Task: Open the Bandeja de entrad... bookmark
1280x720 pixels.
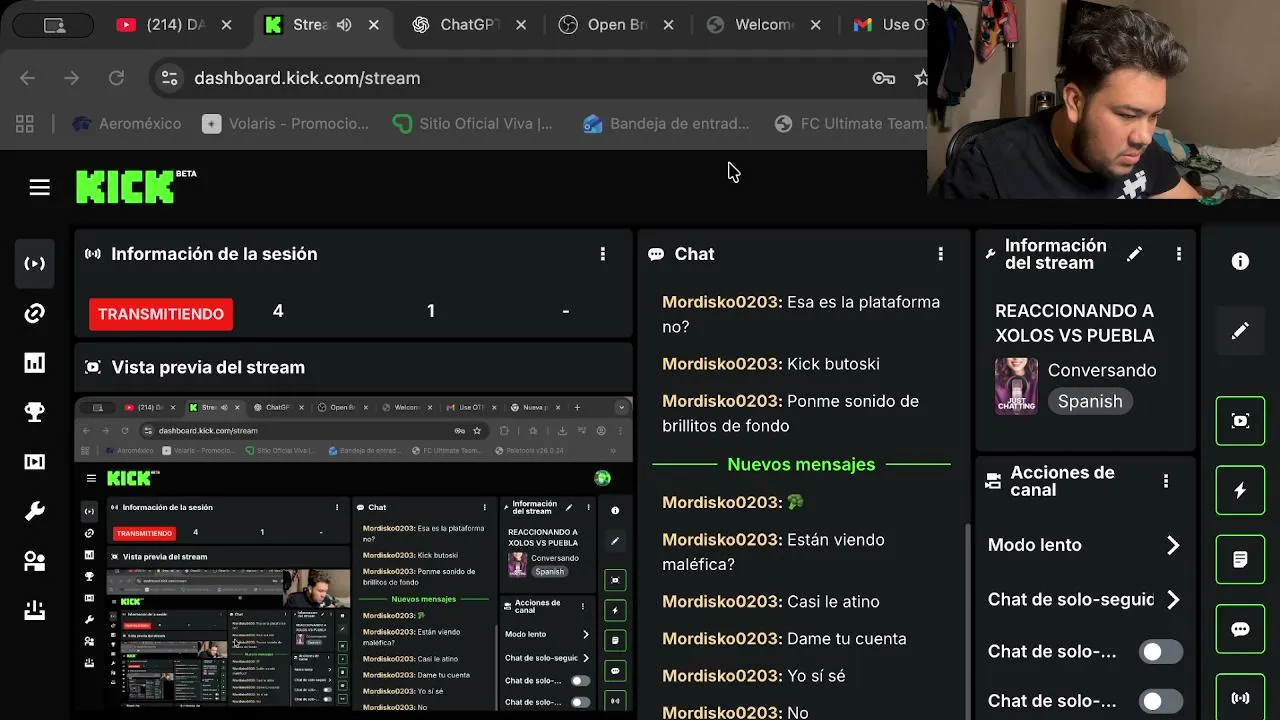Action: (x=666, y=124)
